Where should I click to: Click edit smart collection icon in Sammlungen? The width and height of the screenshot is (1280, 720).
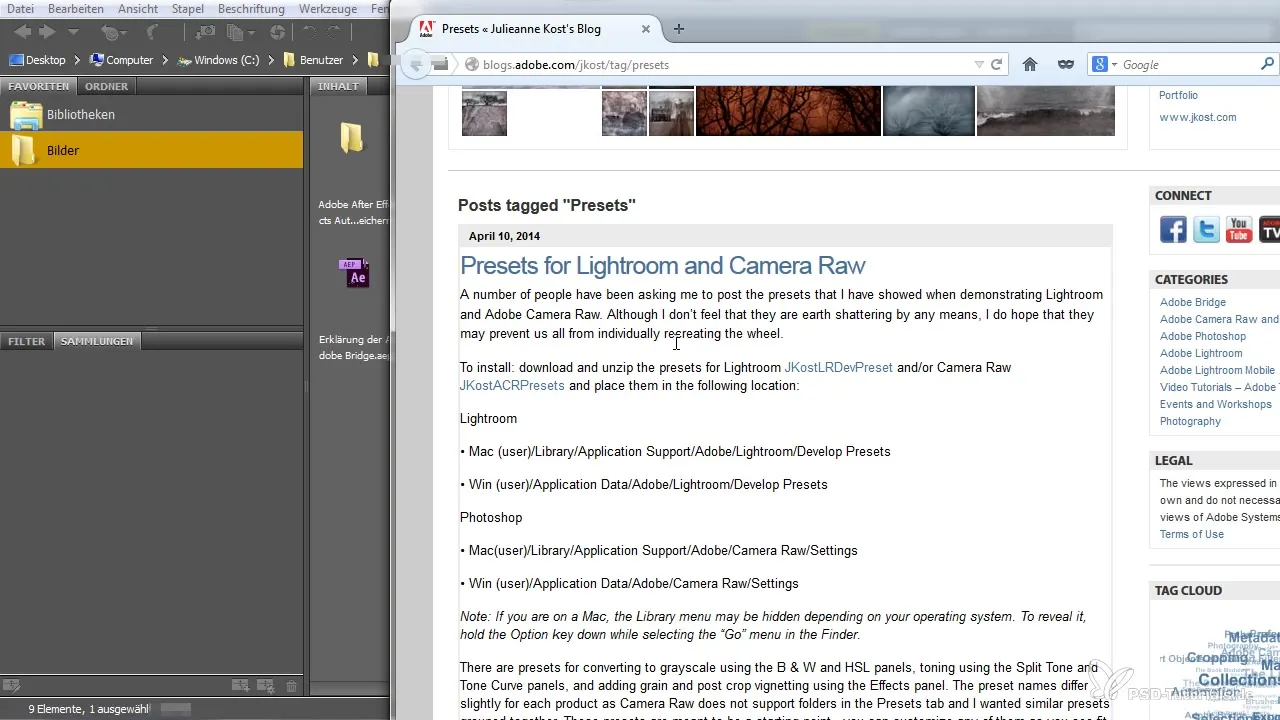click(11, 686)
